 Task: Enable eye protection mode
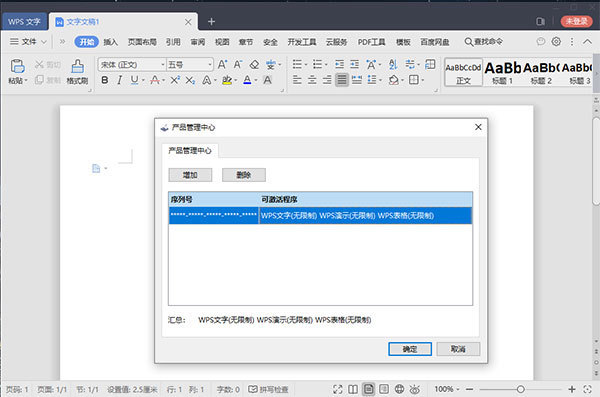click(415, 389)
